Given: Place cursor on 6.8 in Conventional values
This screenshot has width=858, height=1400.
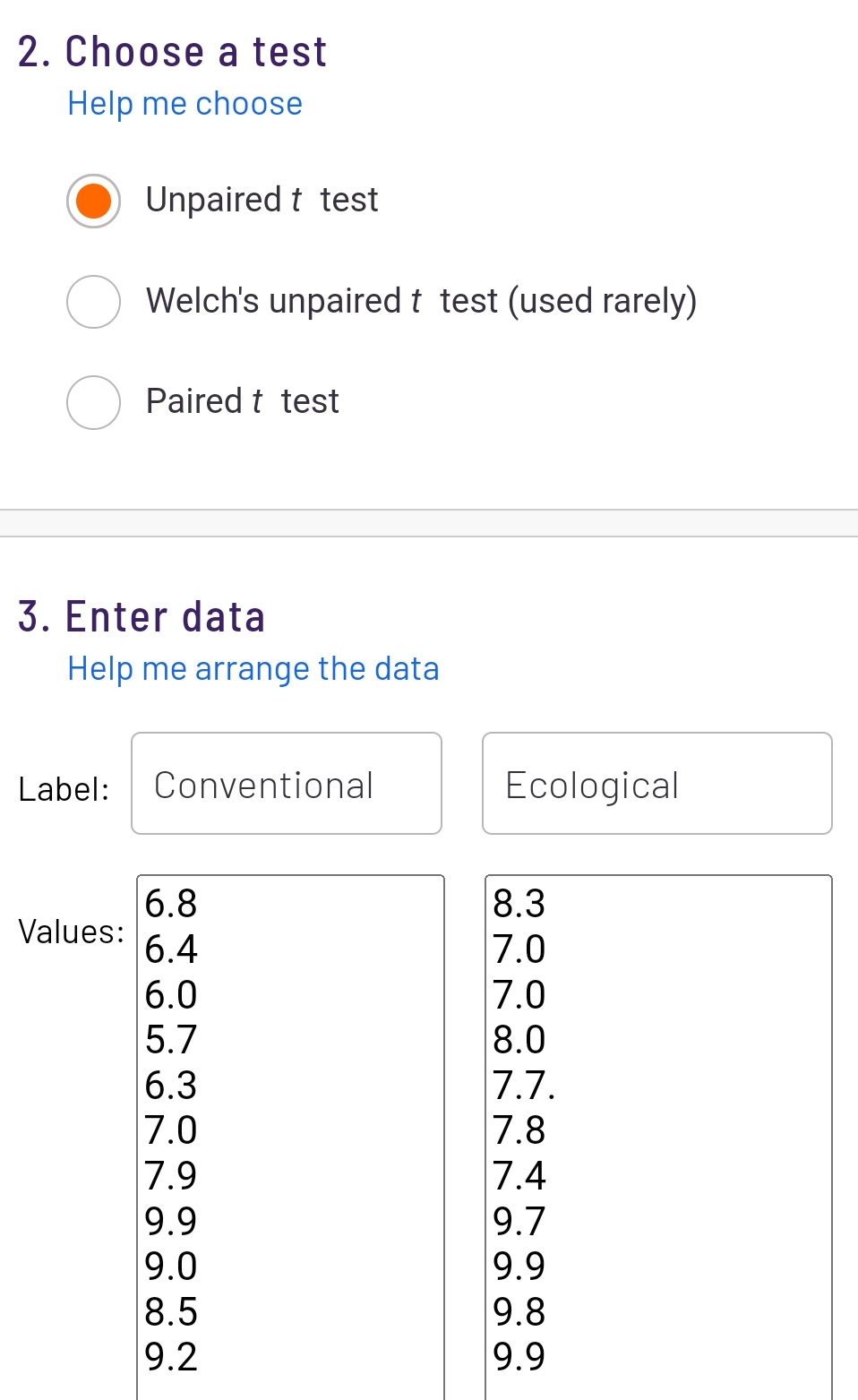Looking at the screenshot, I should (171, 904).
